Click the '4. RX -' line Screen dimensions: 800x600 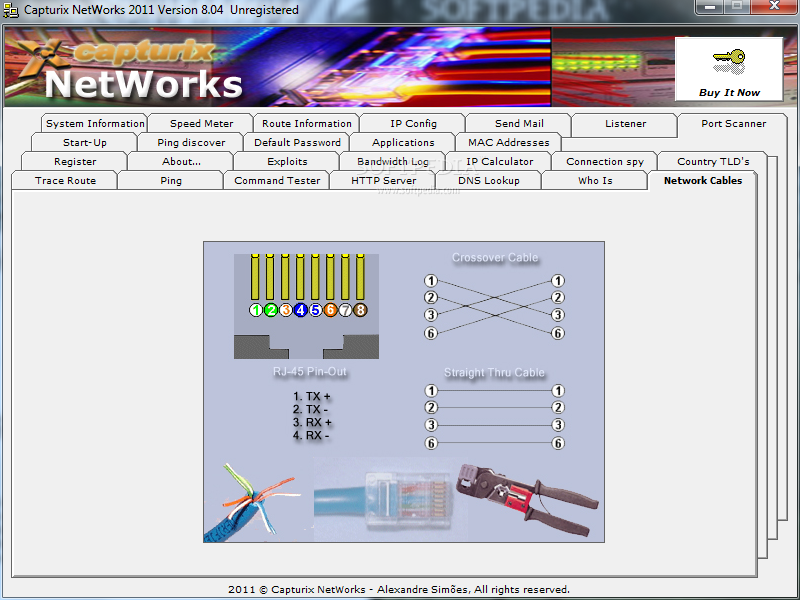coord(311,436)
